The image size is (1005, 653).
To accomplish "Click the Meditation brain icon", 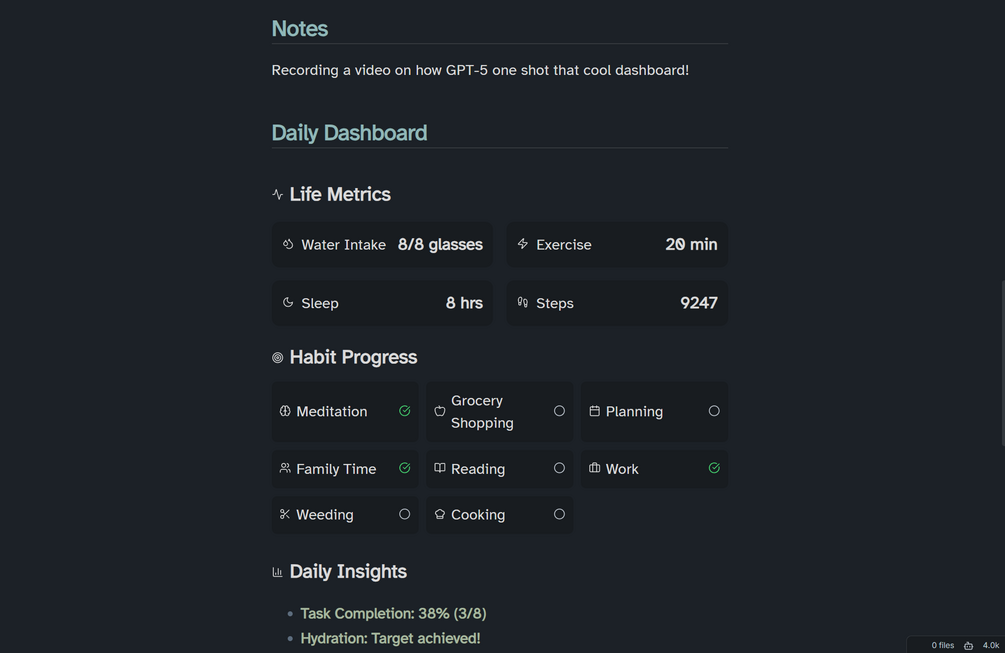I will (x=285, y=411).
